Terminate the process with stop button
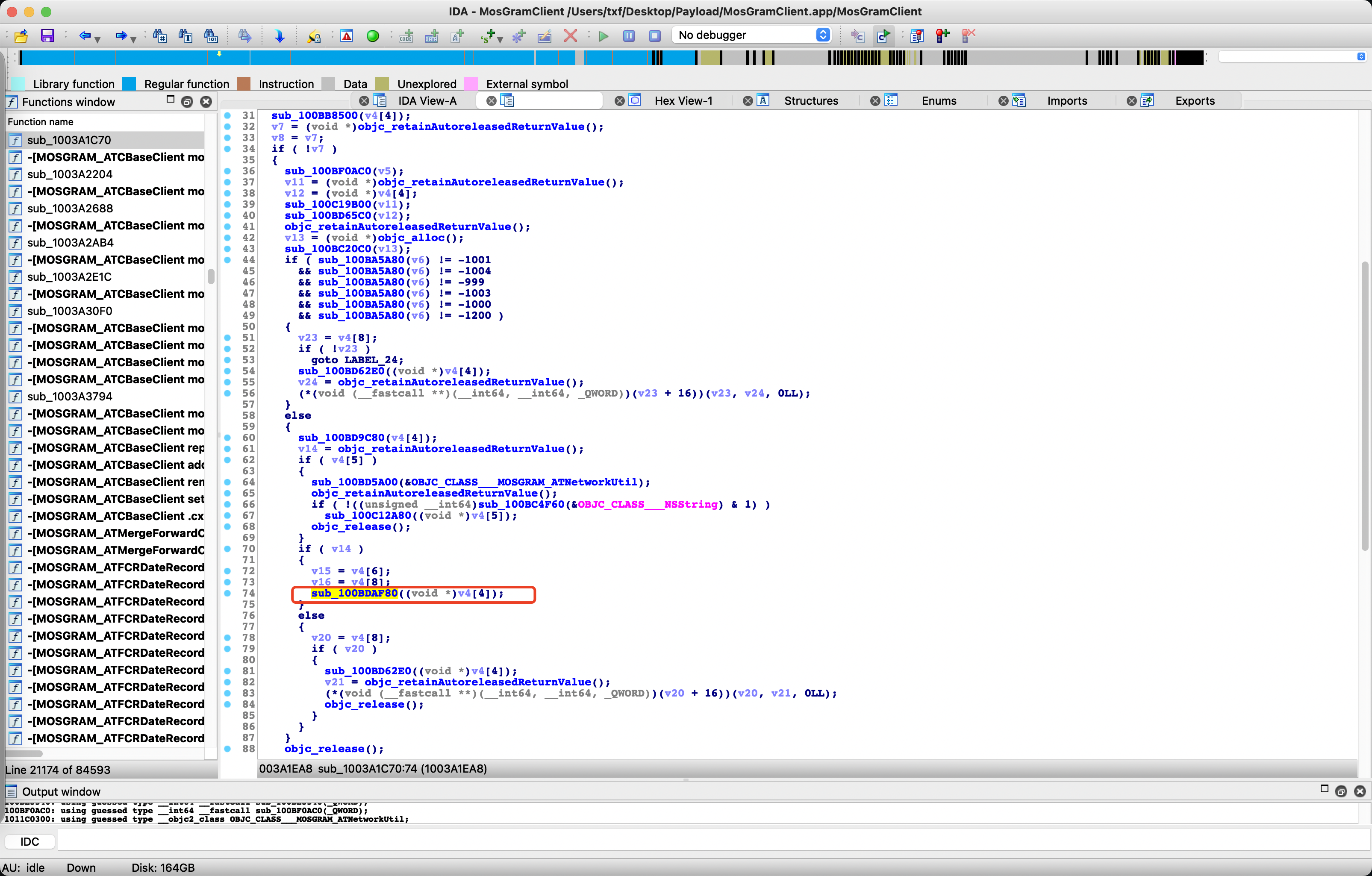The width and height of the screenshot is (1372, 876). pos(655,36)
